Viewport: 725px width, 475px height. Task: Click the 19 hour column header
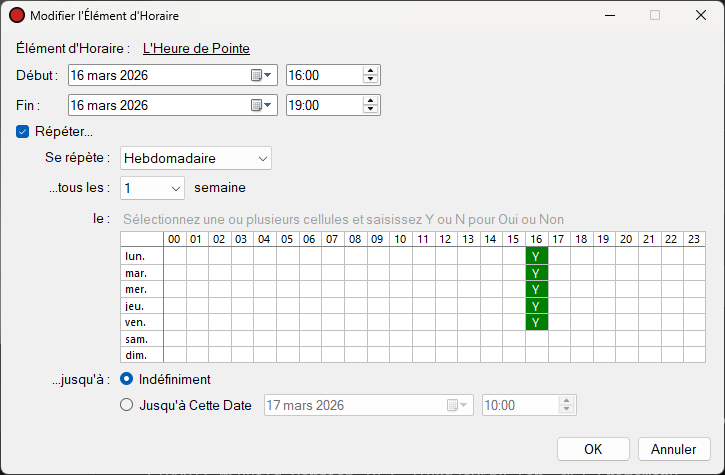pyautogui.click(x=604, y=239)
